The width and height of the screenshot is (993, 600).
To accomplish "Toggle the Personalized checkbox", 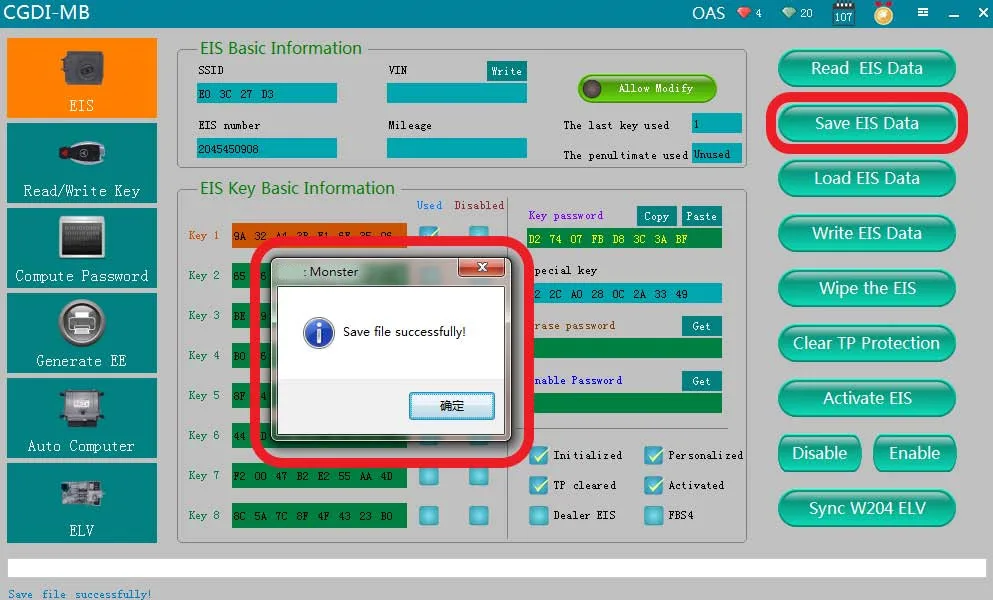I will point(654,456).
